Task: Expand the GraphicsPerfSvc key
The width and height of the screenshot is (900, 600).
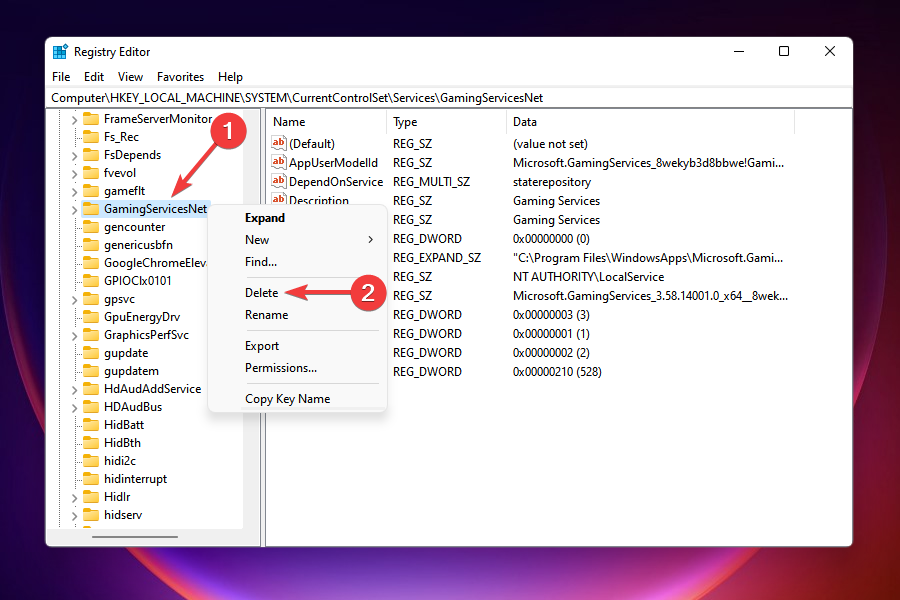Action: [74, 336]
